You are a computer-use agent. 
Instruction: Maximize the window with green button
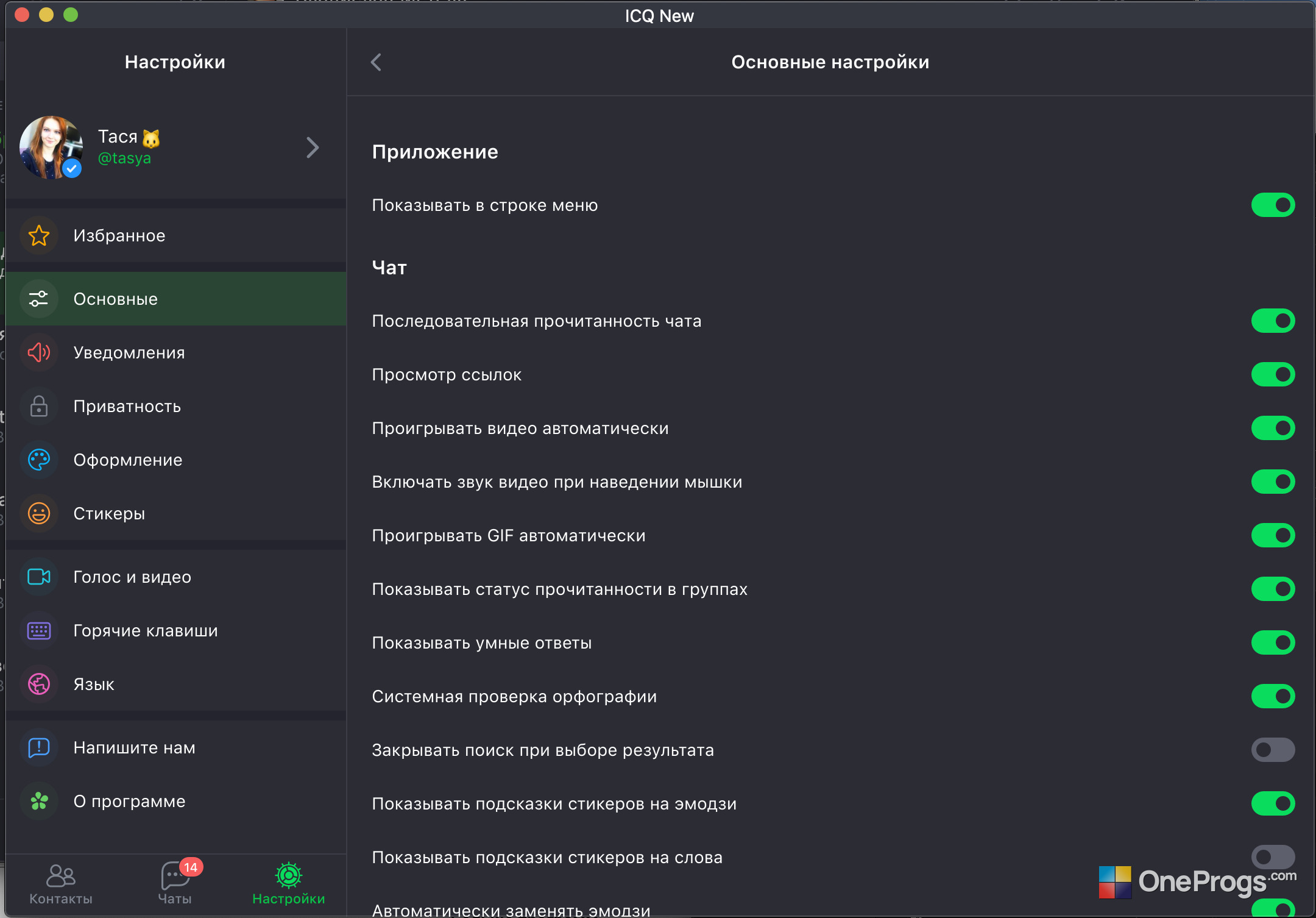(71, 15)
